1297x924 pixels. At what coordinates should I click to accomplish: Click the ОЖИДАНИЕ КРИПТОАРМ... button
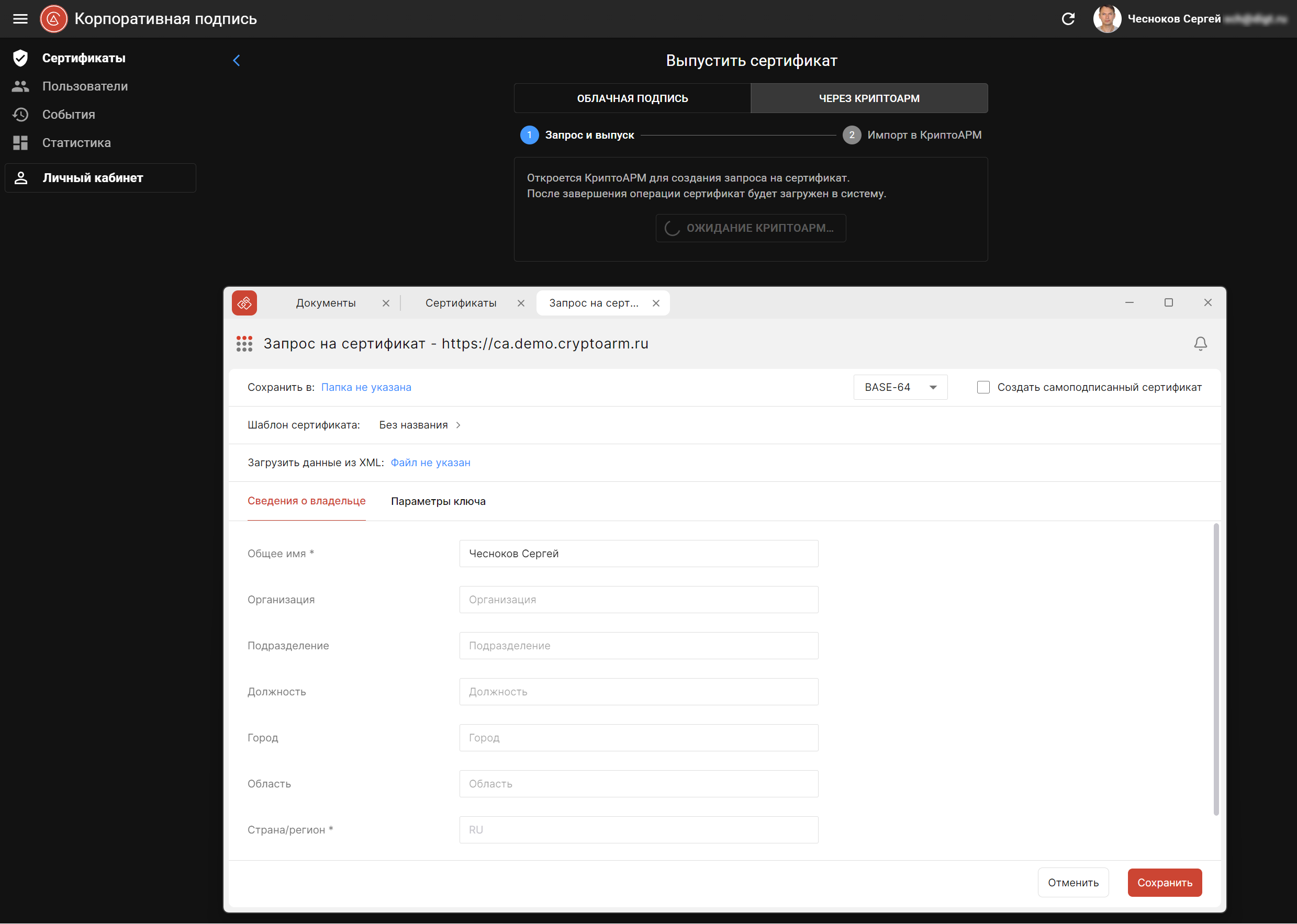(x=750, y=228)
